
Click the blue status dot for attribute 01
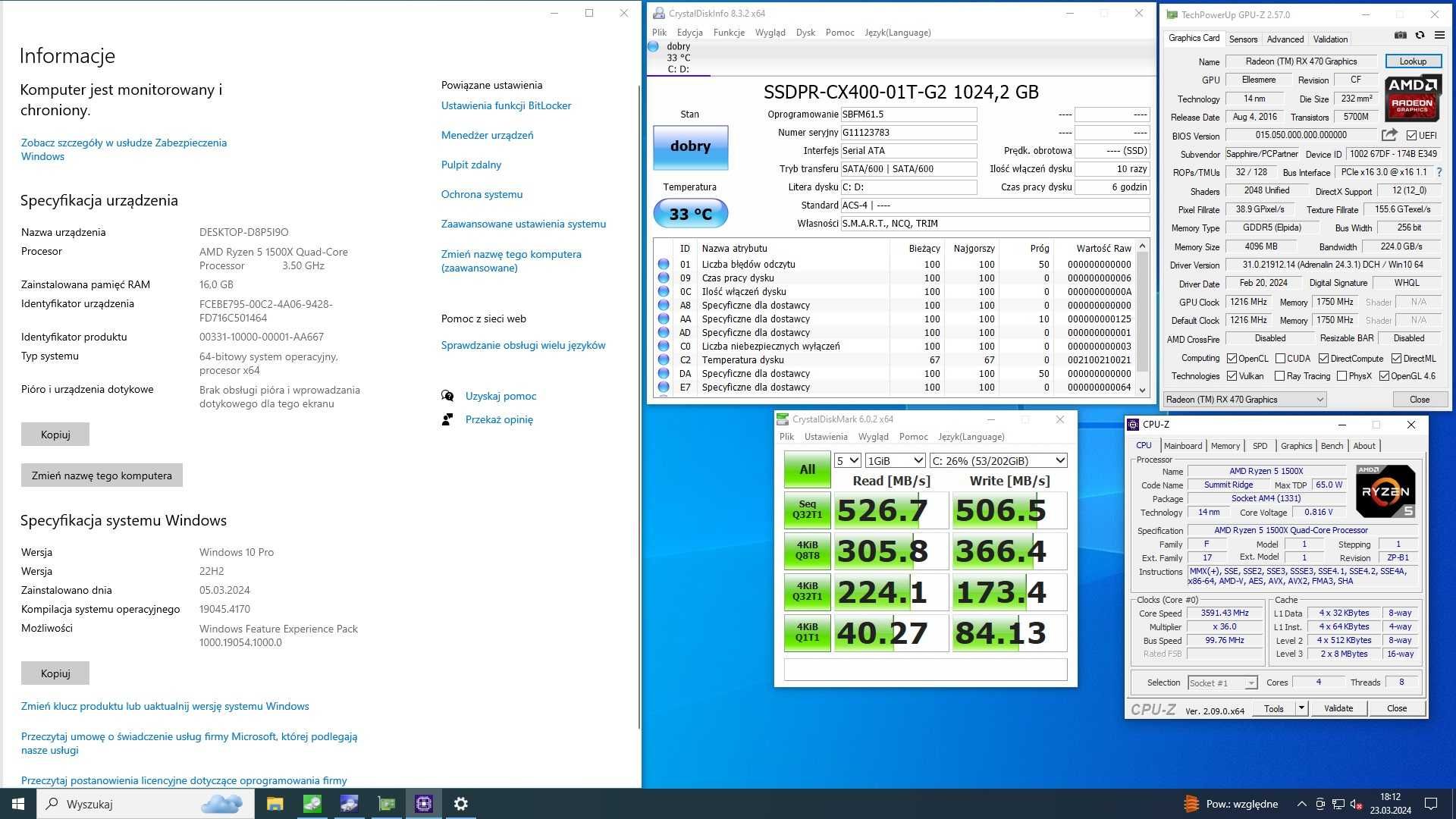point(664,264)
